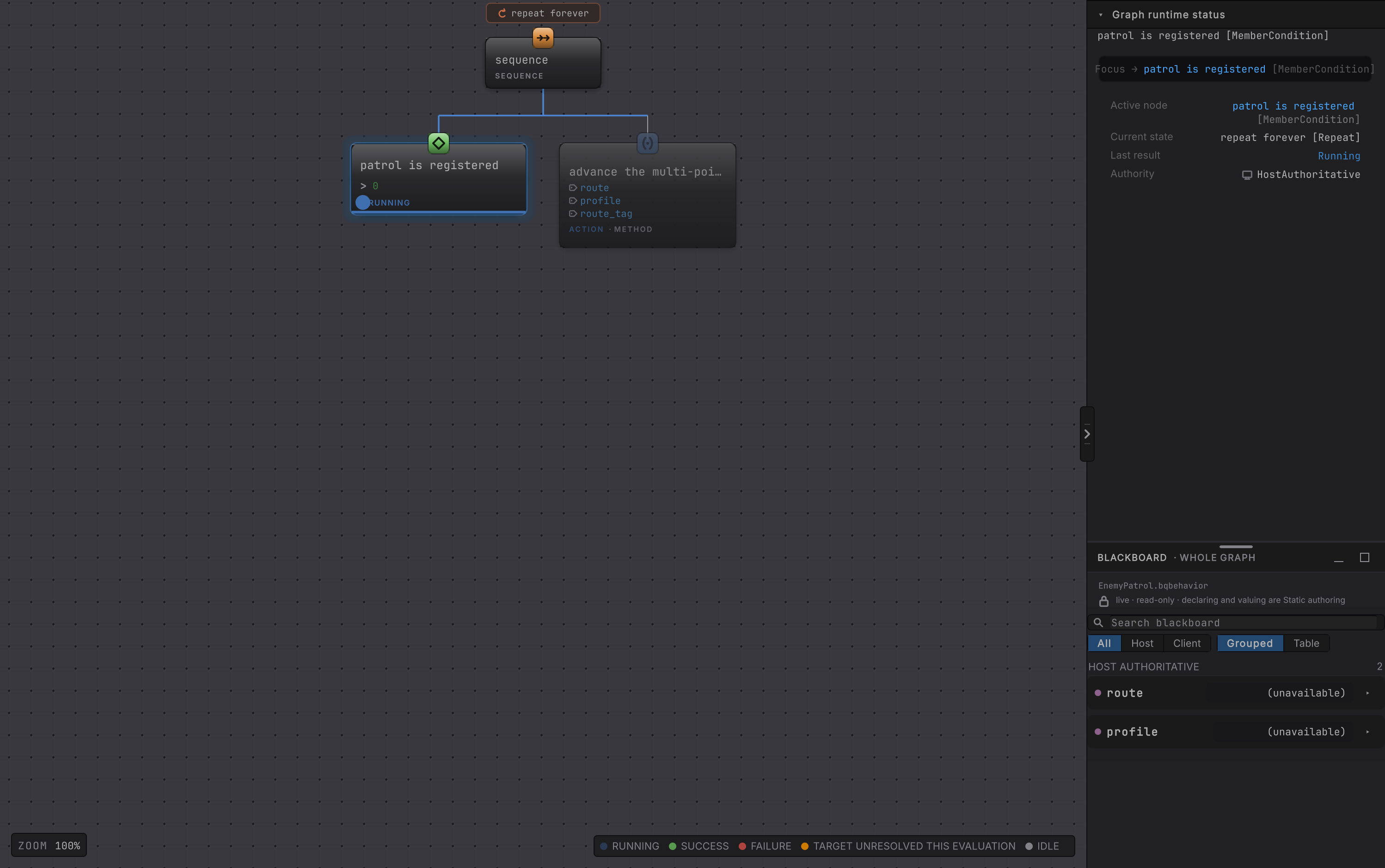Select the Client filter tab
The image size is (1385, 868).
coord(1186,643)
